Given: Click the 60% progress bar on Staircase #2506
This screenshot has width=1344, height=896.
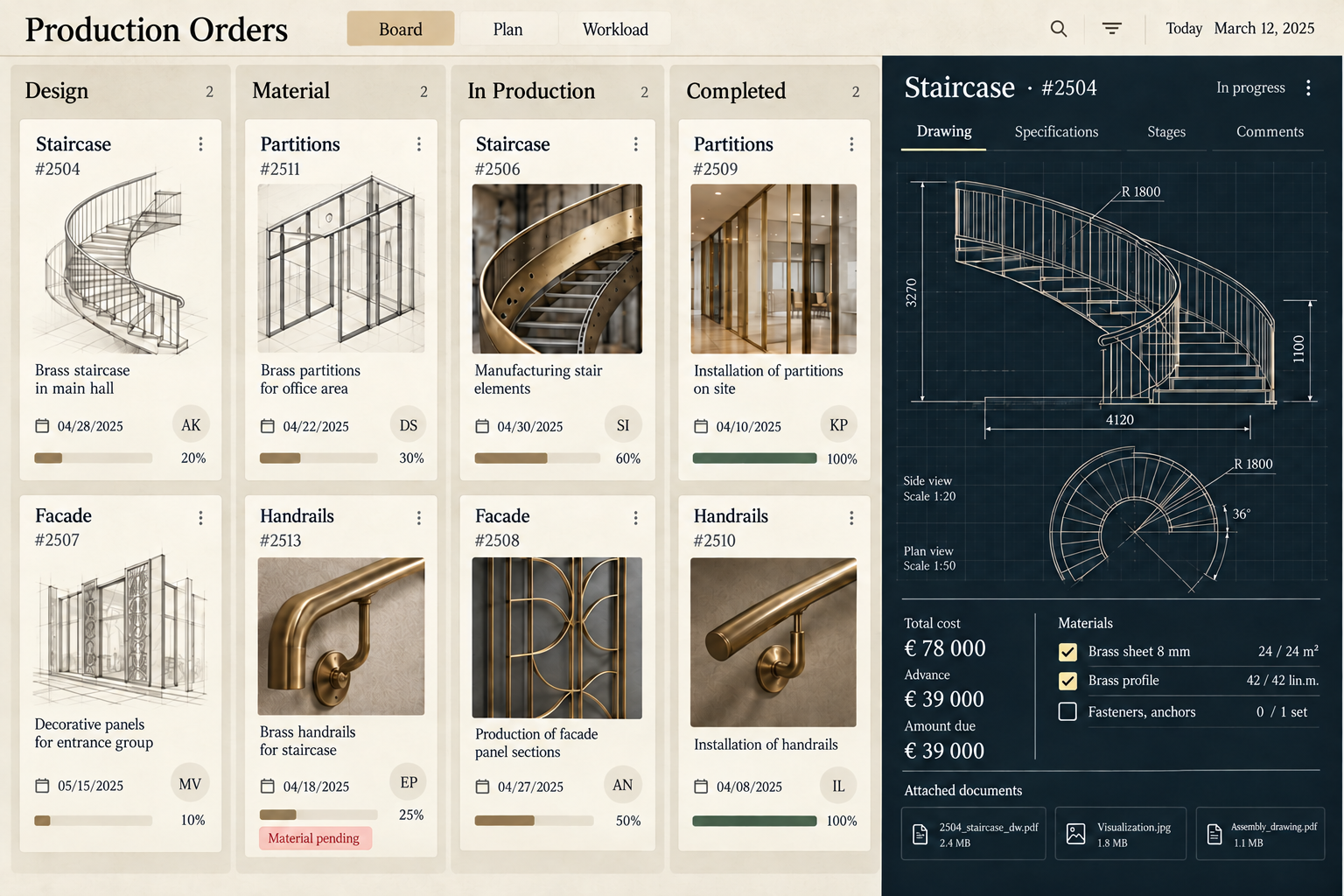Looking at the screenshot, I should (x=537, y=458).
